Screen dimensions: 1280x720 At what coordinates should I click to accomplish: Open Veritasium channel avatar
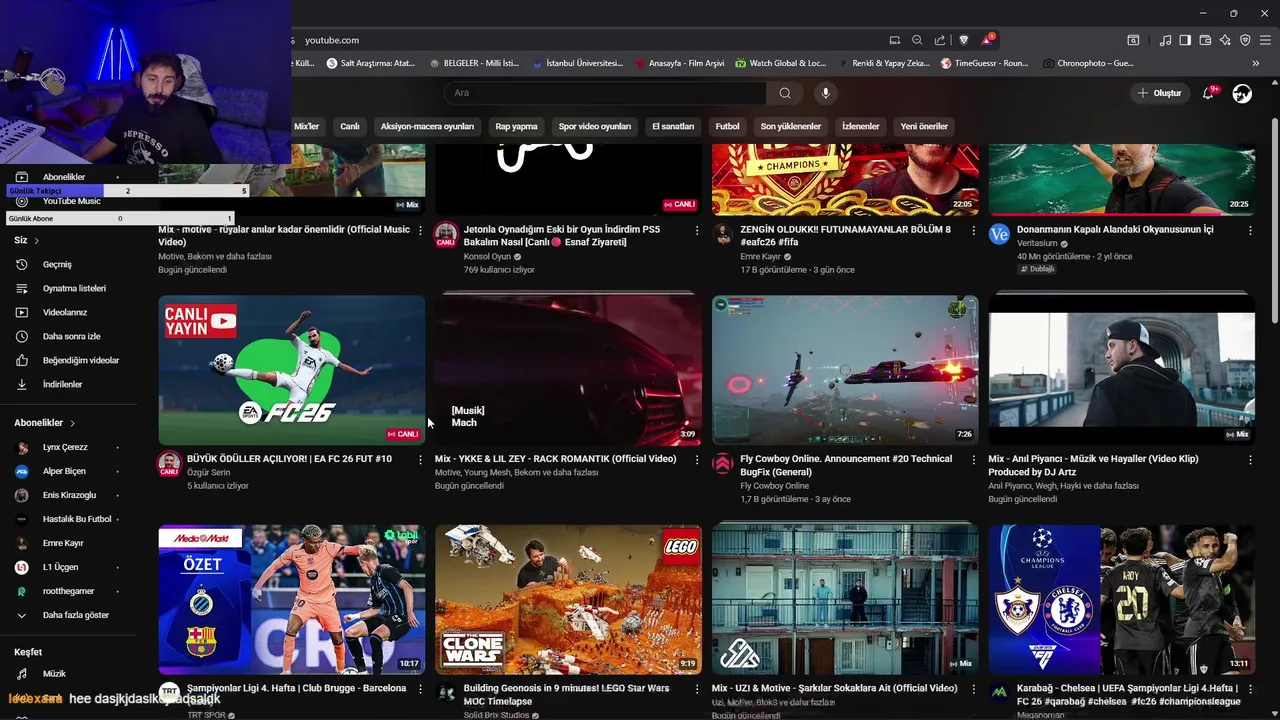coord(999,234)
